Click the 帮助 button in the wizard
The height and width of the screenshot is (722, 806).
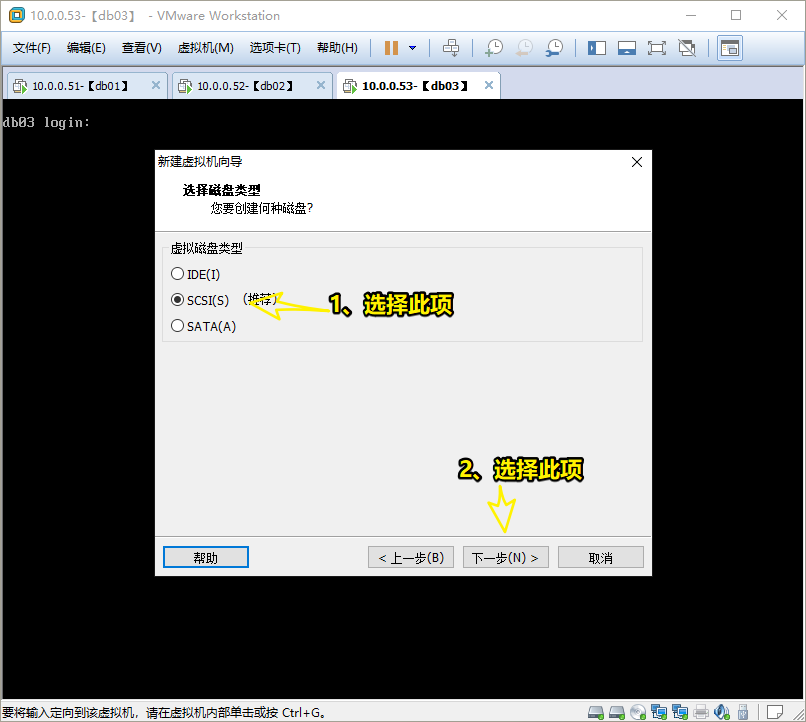(206, 557)
